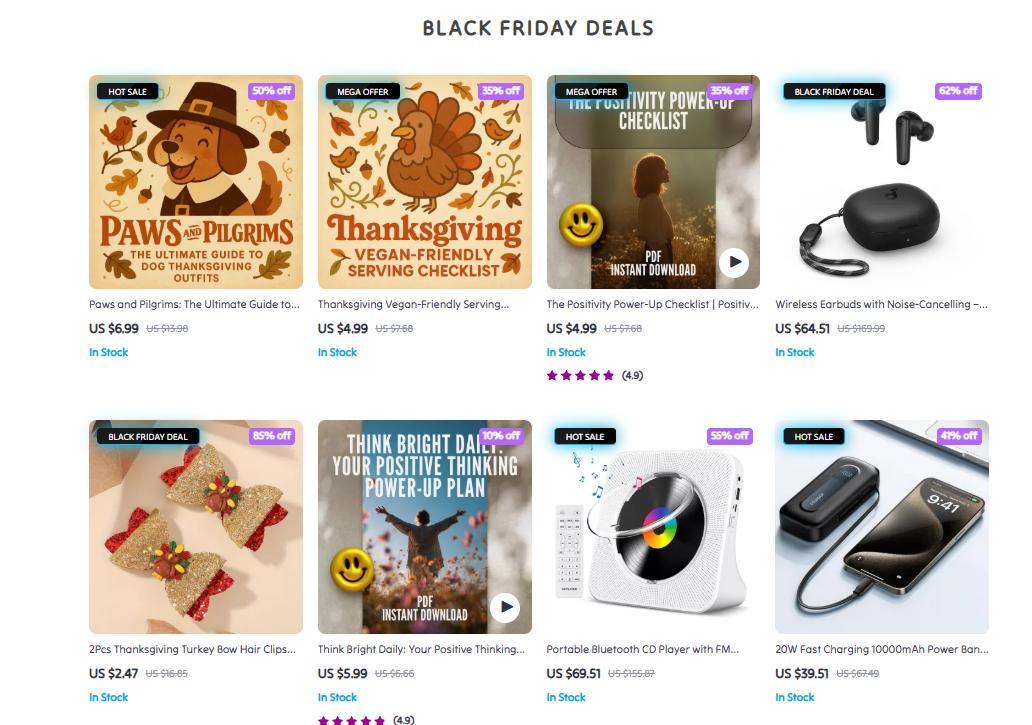
Task: Open the Wireless Earbuds with Noise-Cancelling title
Action: tap(881, 304)
